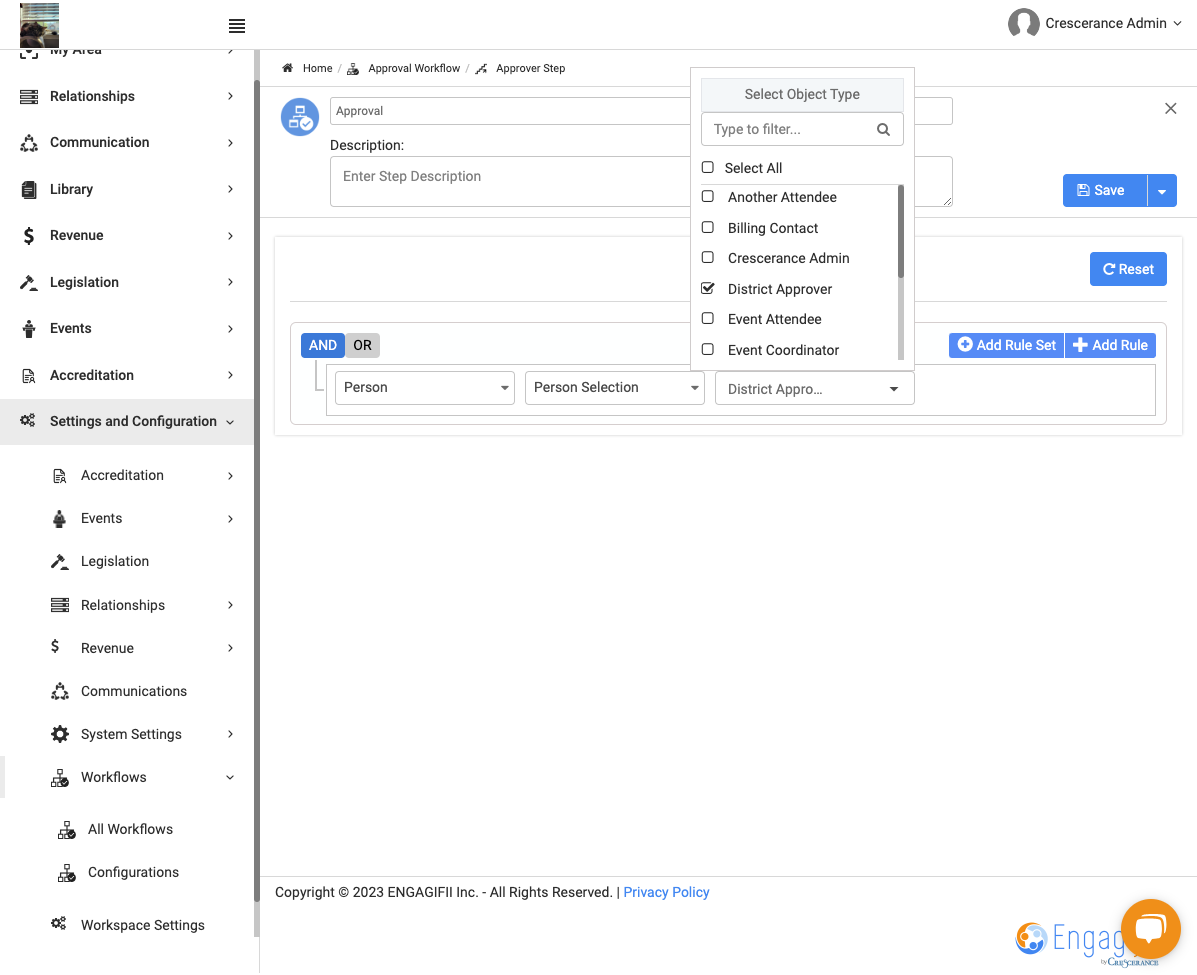
Task: Check the Another Attendee checkbox
Action: point(708,196)
